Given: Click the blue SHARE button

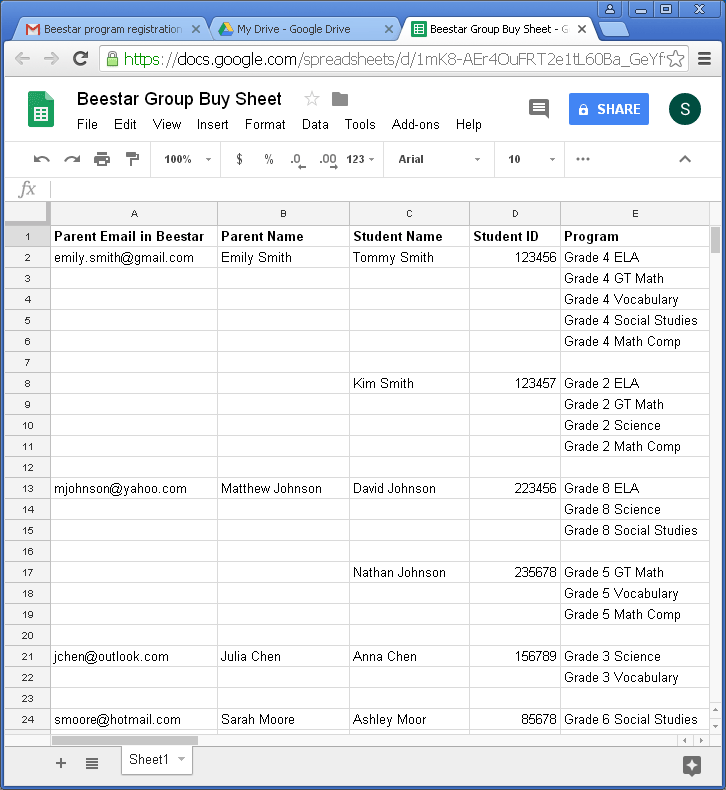Looking at the screenshot, I should point(609,109).
